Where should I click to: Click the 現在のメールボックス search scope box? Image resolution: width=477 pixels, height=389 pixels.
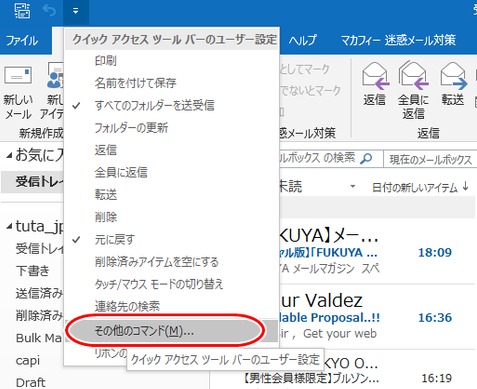[x=430, y=159]
